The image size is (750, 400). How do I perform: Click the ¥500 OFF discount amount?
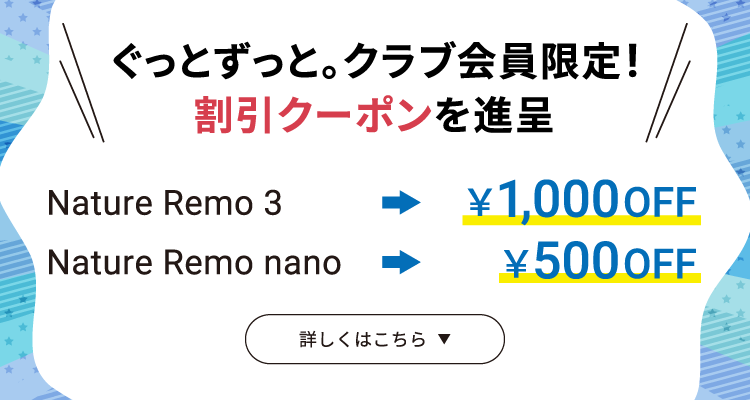600,258
